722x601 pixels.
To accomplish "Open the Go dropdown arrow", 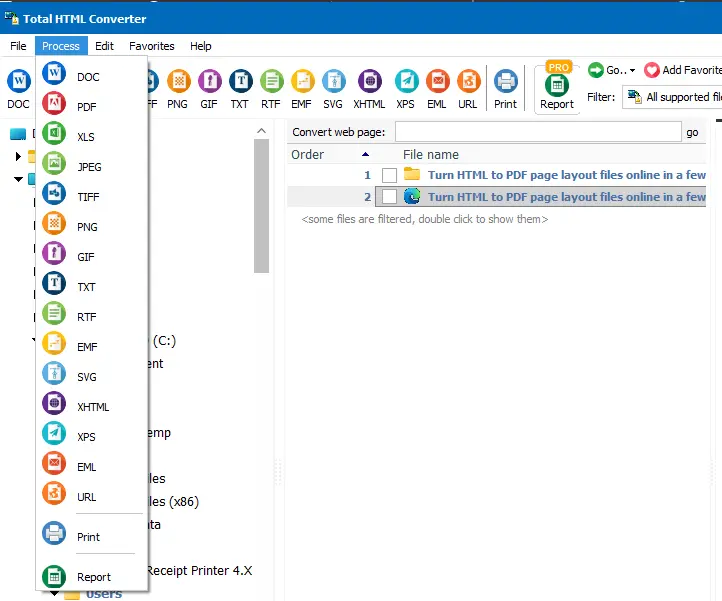I will coord(632,70).
